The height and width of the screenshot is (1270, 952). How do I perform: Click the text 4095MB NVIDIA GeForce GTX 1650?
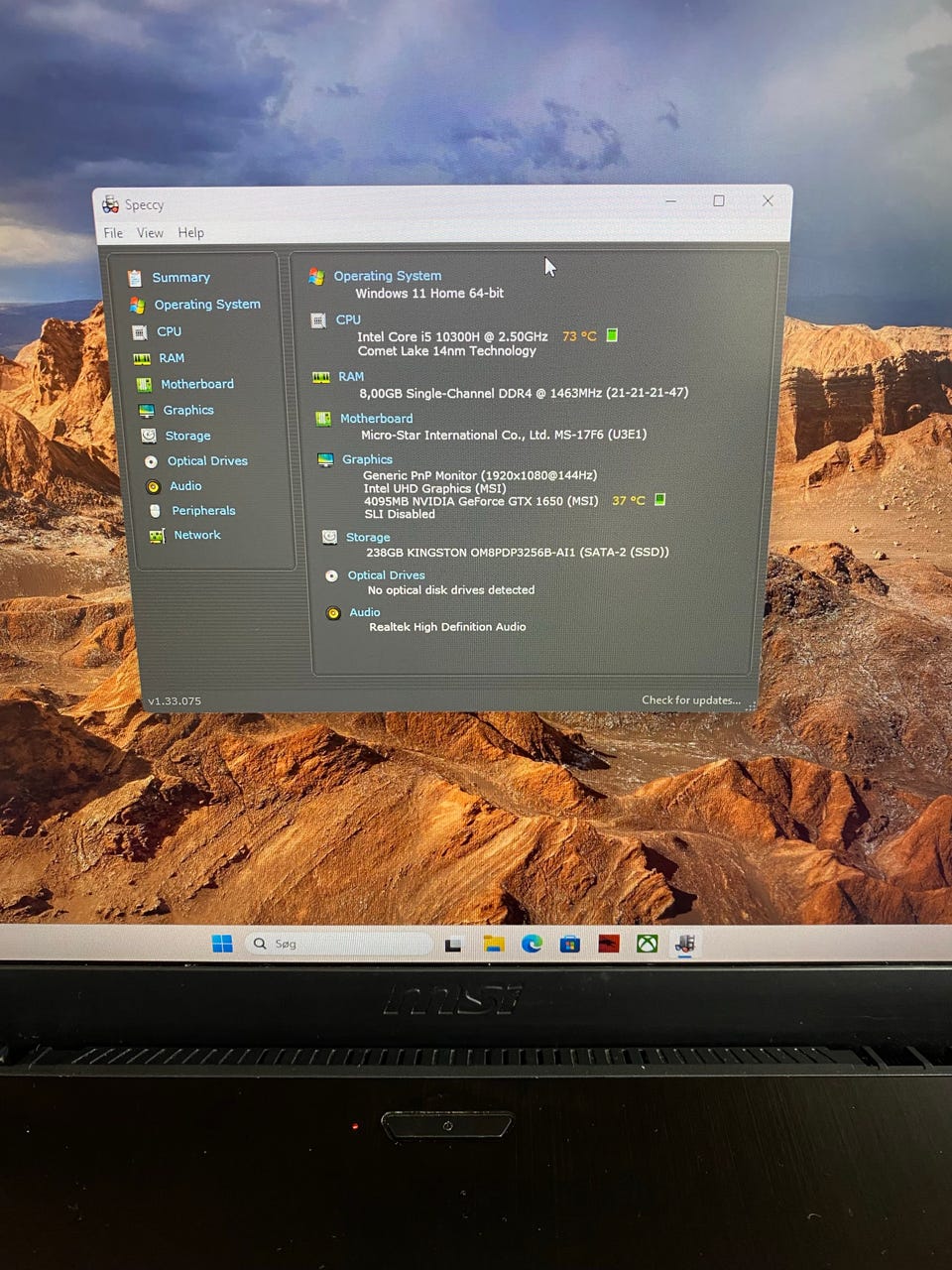[x=463, y=501]
